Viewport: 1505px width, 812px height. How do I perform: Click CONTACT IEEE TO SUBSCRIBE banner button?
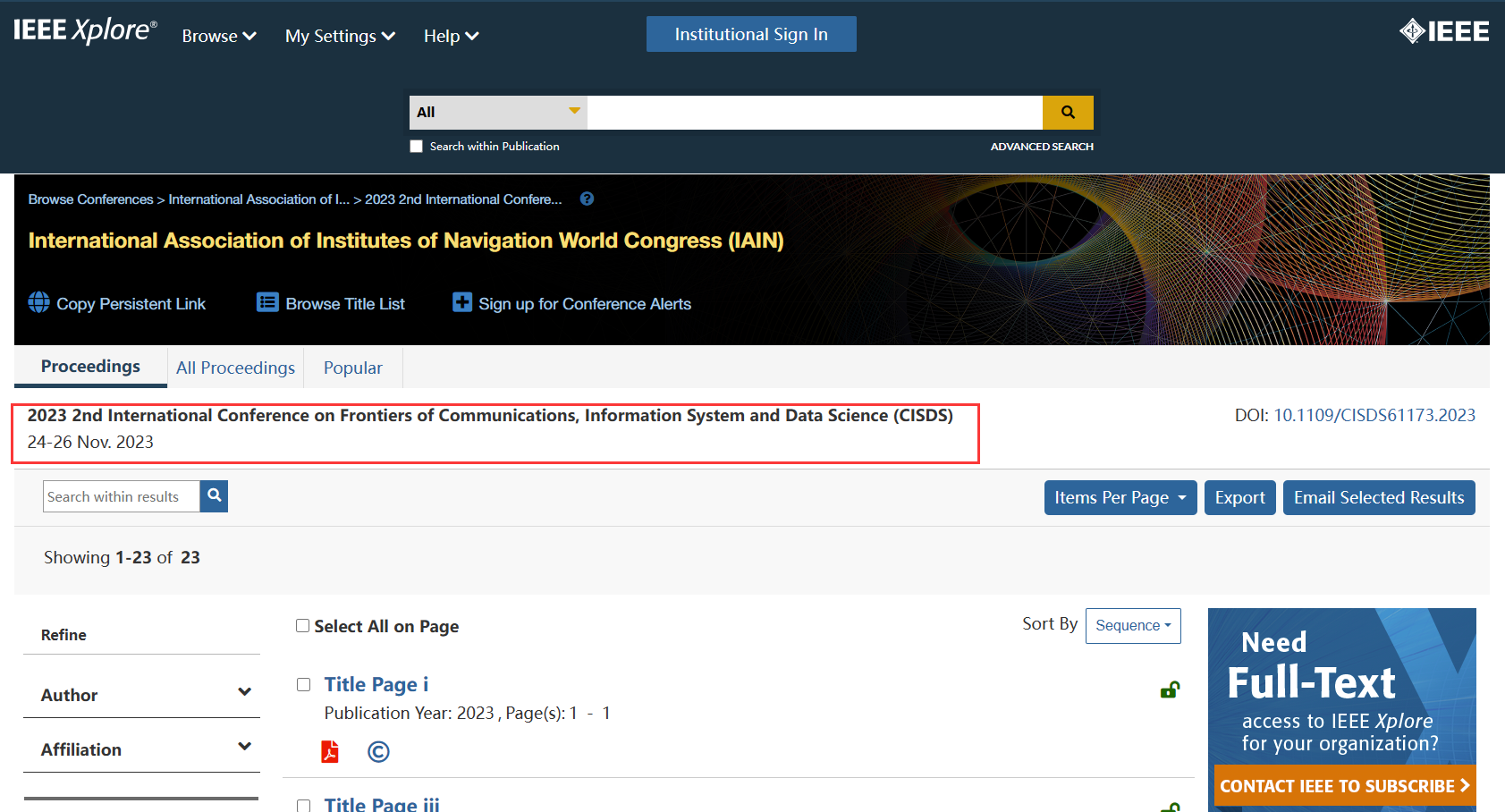tap(1345, 786)
